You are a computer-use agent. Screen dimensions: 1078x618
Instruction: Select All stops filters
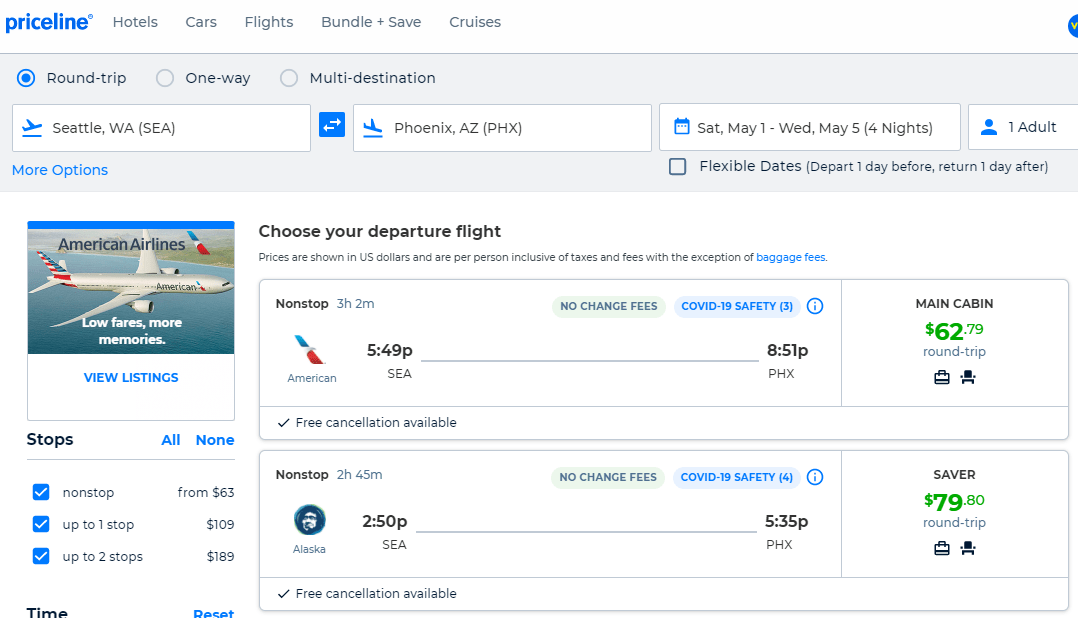coord(170,440)
